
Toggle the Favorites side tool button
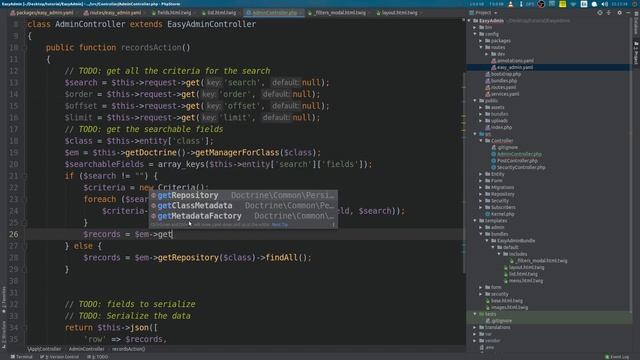click(x=4, y=300)
